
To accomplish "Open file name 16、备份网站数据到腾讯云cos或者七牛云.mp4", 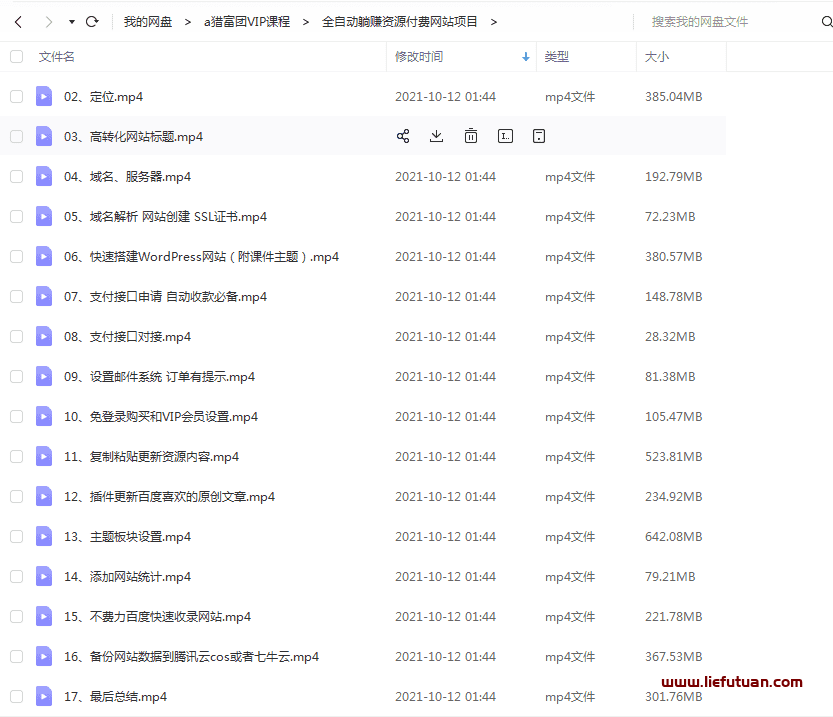I will [x=191, y=657].
